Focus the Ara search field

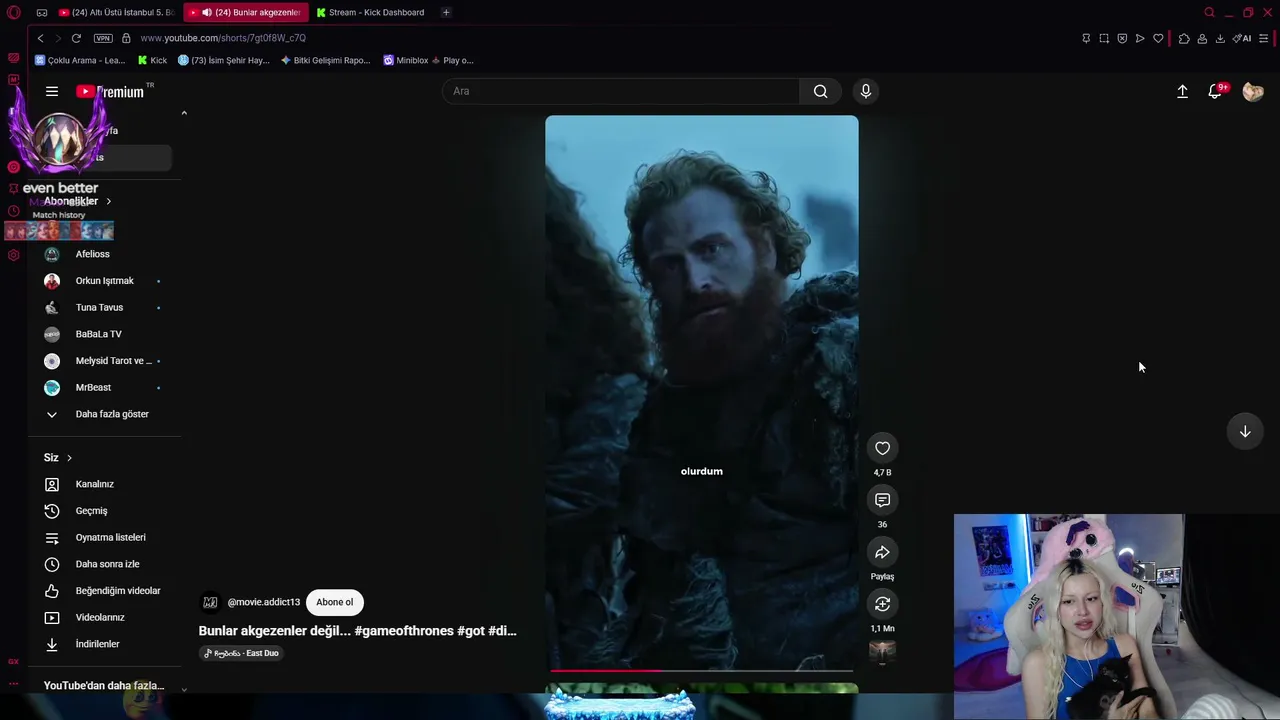pos(620,91)
